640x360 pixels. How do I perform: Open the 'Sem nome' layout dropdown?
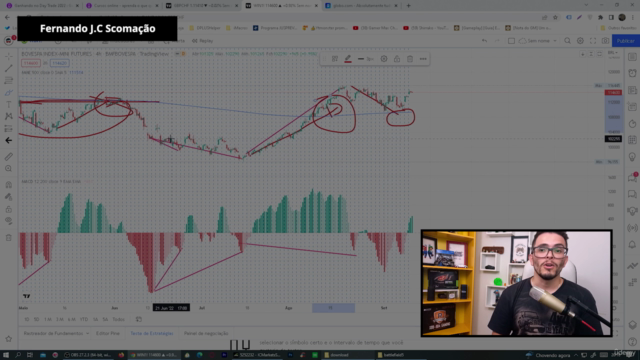pos(538,41)
